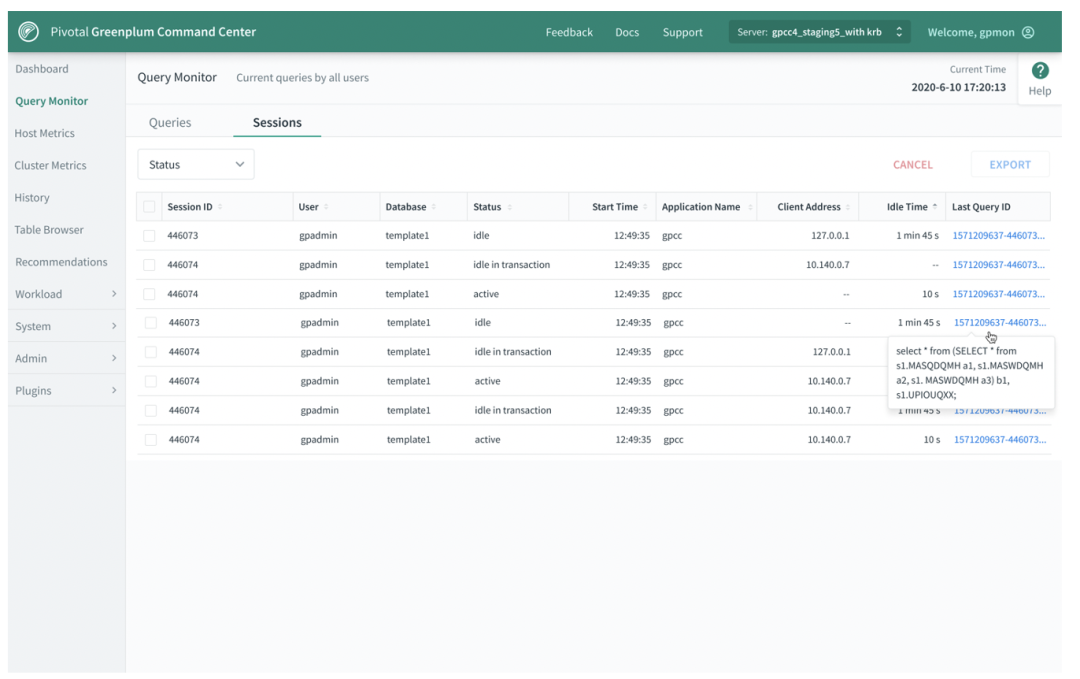This screenshot has height=679, width=1080.
Task: Sort by the Session ID column arrows
Action: (220, 207)
